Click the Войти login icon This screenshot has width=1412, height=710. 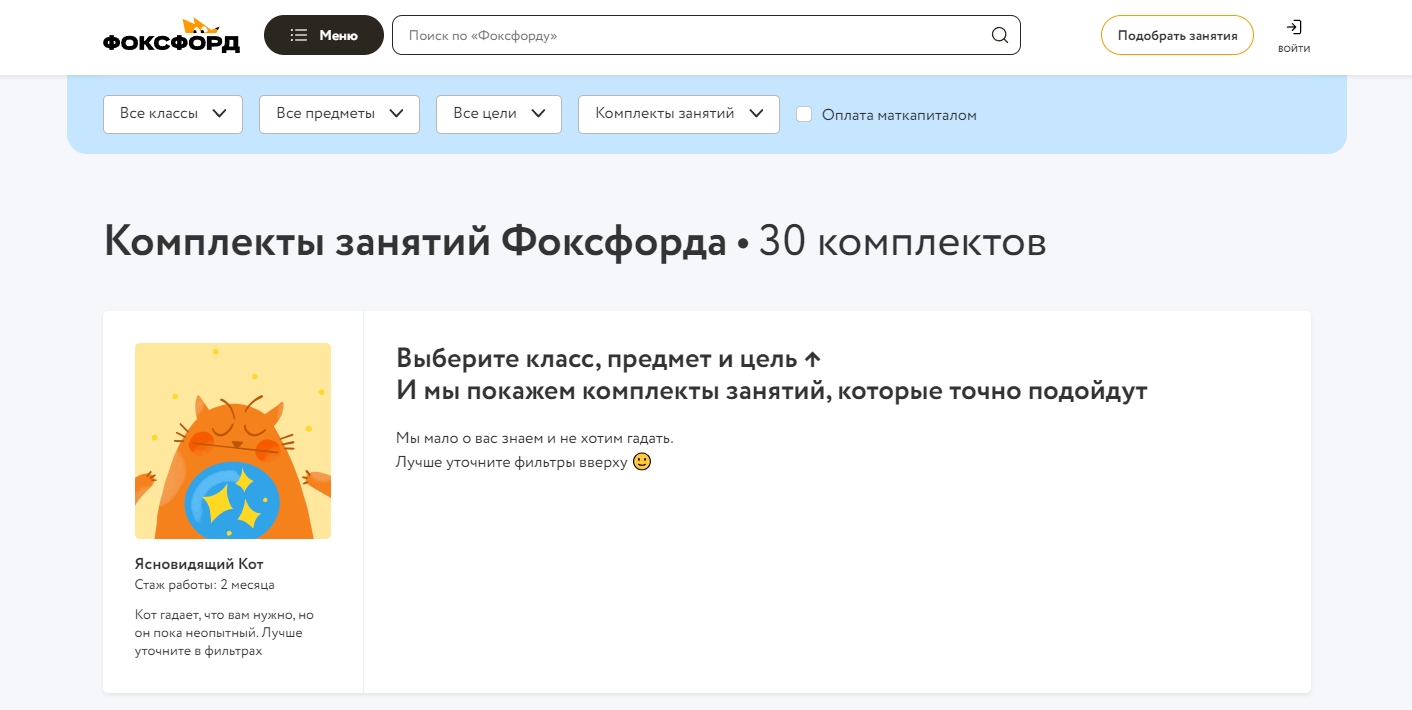click(x=1294, y=36)
